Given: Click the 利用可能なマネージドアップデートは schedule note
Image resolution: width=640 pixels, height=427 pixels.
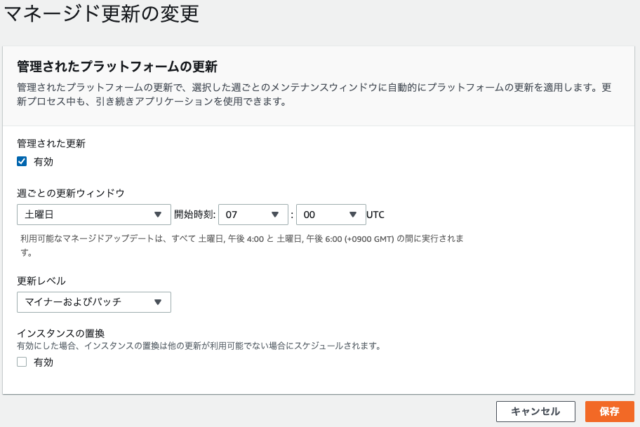Looking at the screenshot, I should point(242,245).
